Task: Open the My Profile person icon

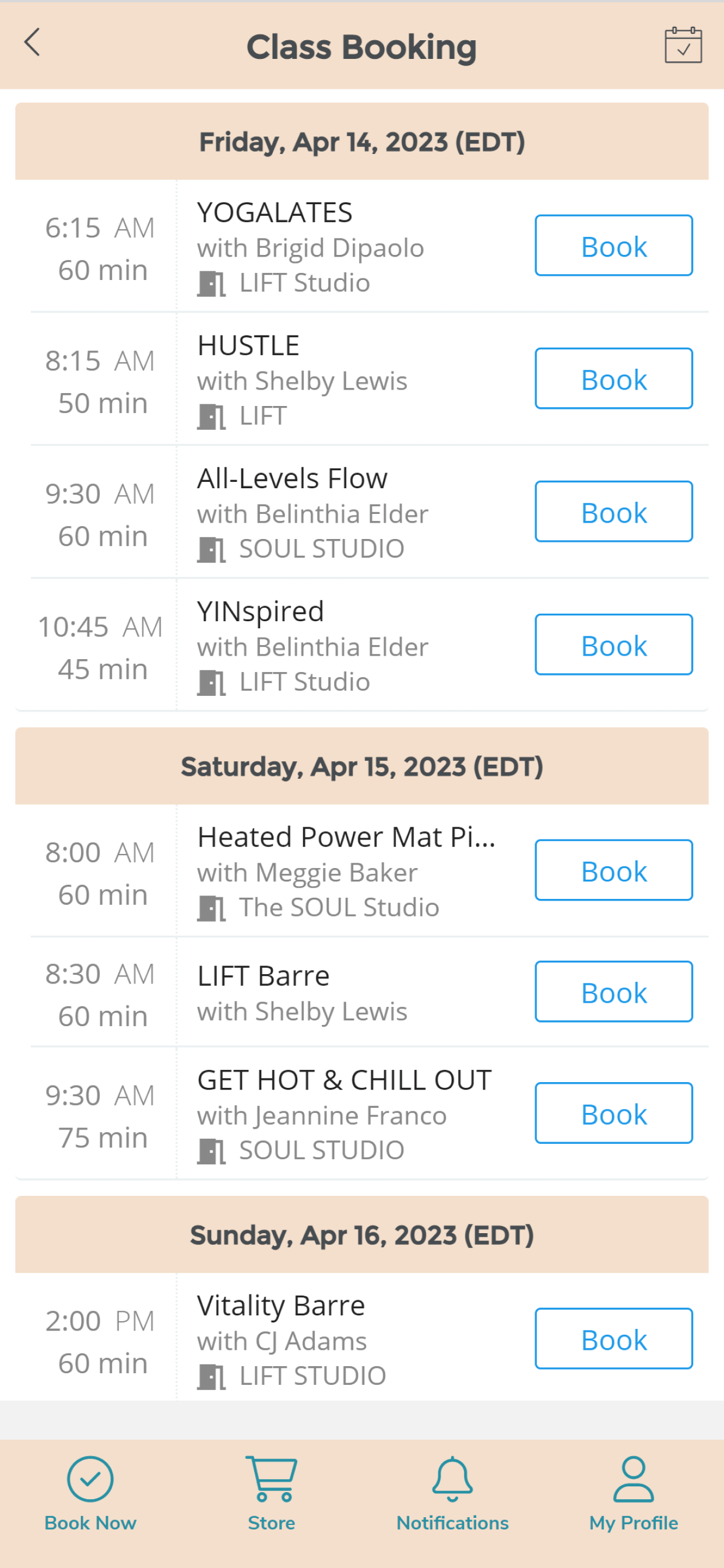Action: click(x=633, y=1479)
